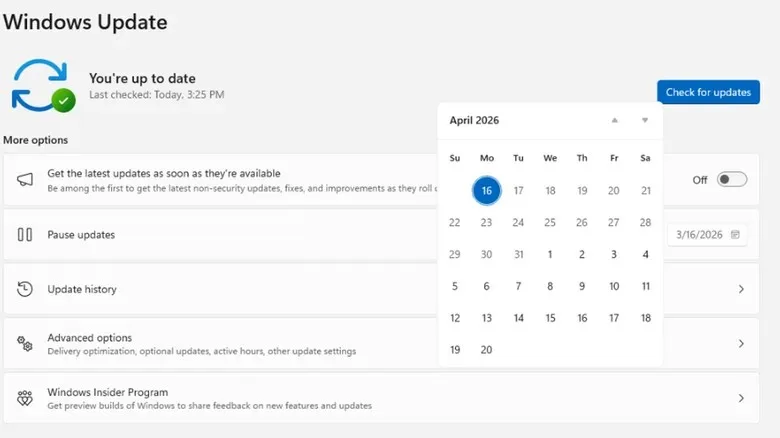Click the Pause updates label
780x438 pixels.
[81, 235]
